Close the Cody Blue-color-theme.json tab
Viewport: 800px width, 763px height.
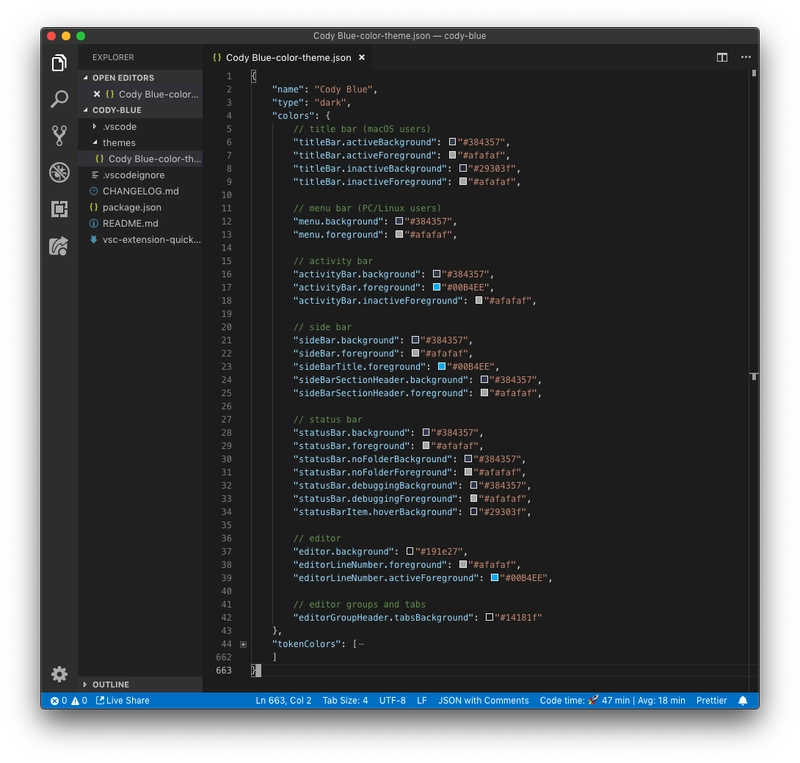(362, 58)
